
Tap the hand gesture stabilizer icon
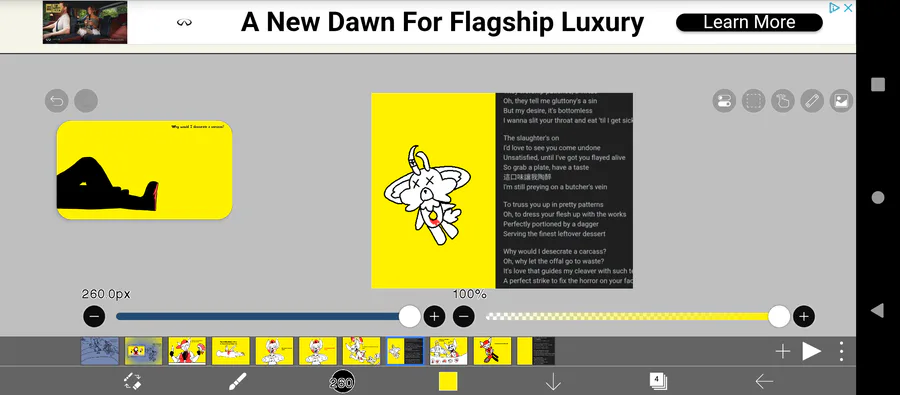coord(783,102)
